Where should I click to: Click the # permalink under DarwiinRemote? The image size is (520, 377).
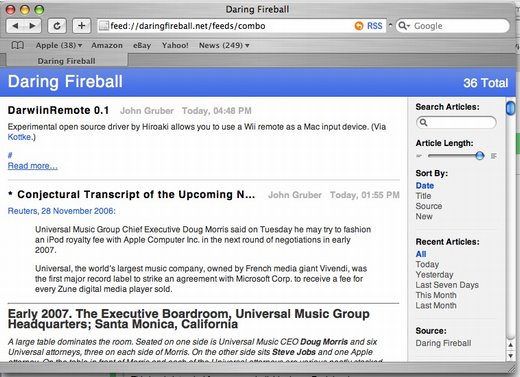coord(10,155)
